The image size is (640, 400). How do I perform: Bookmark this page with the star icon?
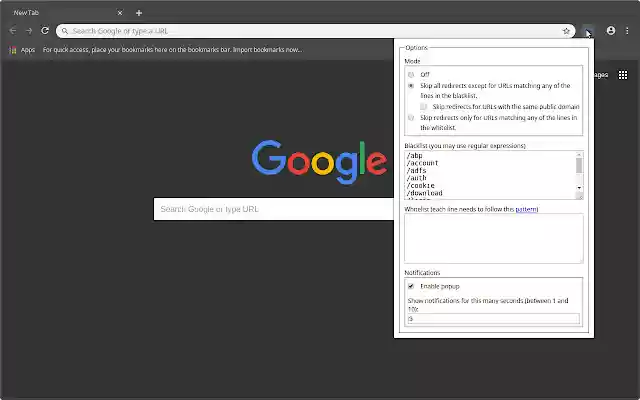(x=566, y=31)
